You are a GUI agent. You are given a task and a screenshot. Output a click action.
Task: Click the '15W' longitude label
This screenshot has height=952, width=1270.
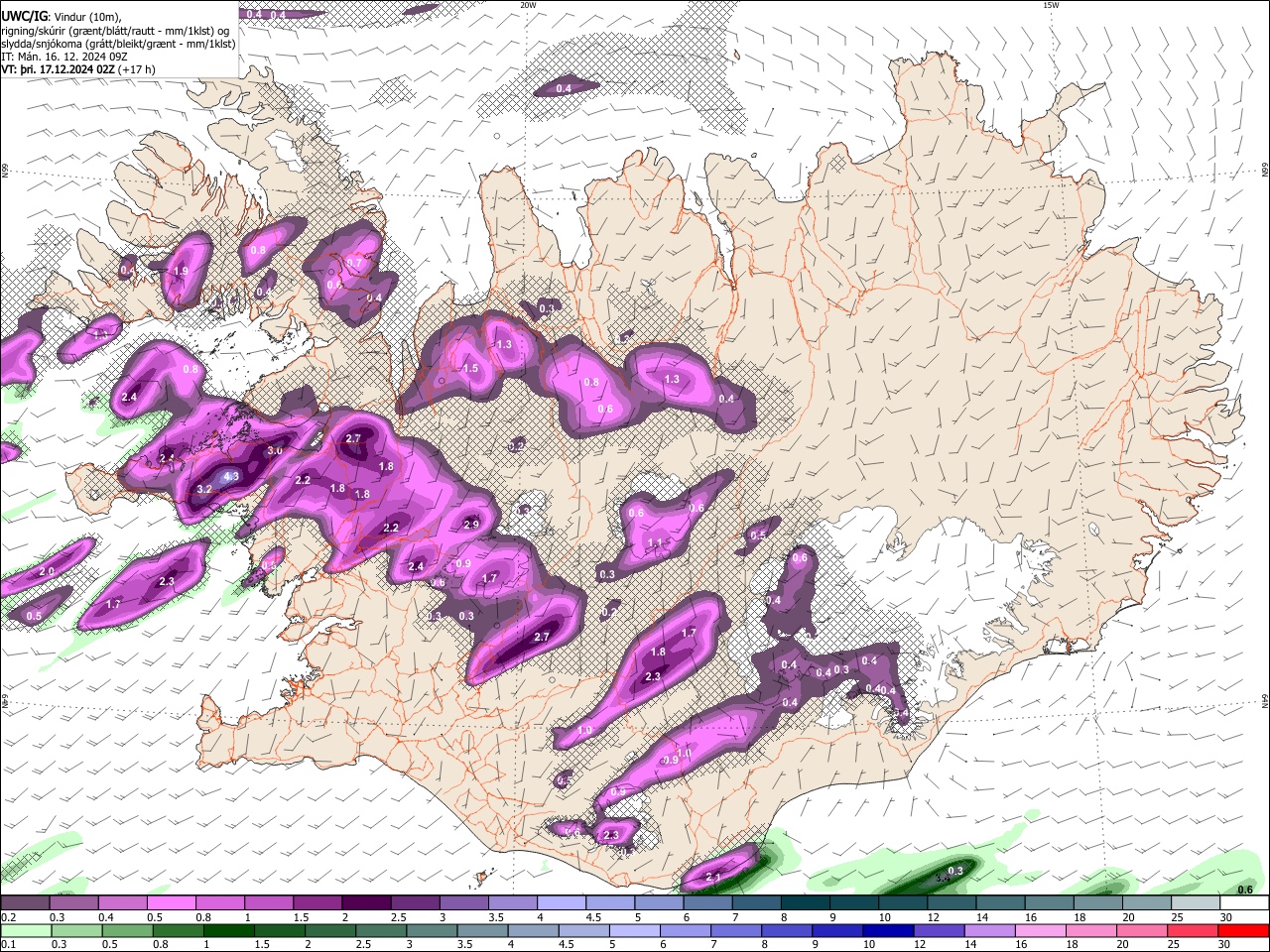coord(1051,5)
